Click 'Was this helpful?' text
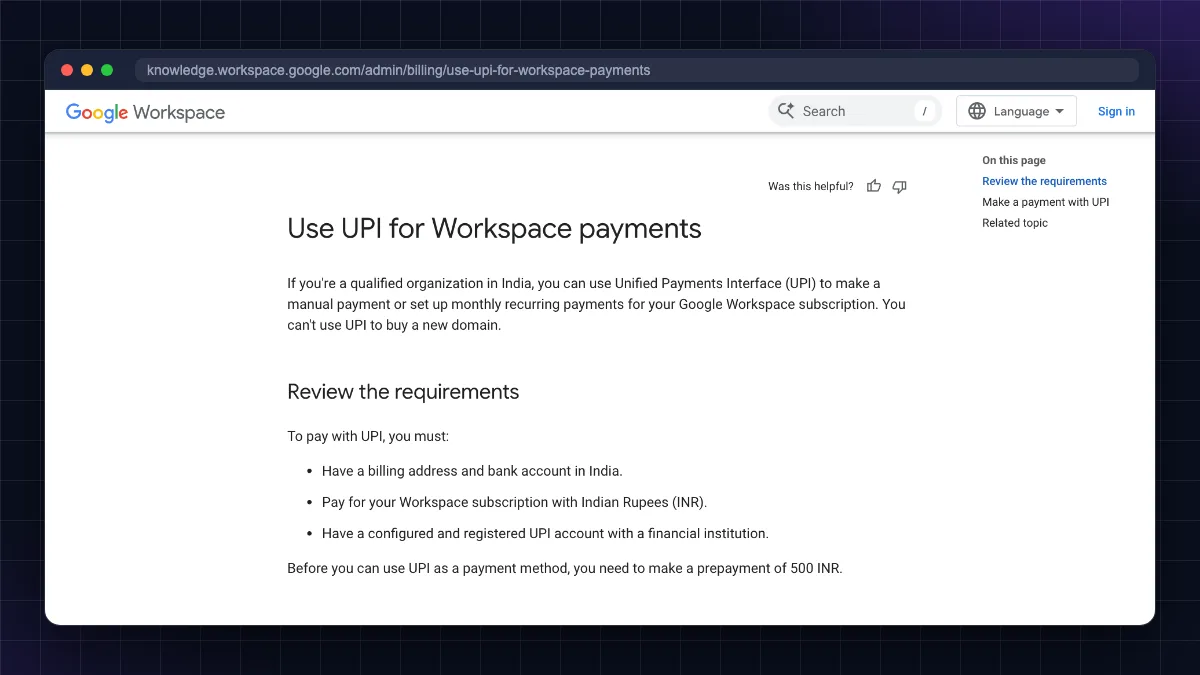This screenshot has height=675, width=1200. click(x=811, y=186)
